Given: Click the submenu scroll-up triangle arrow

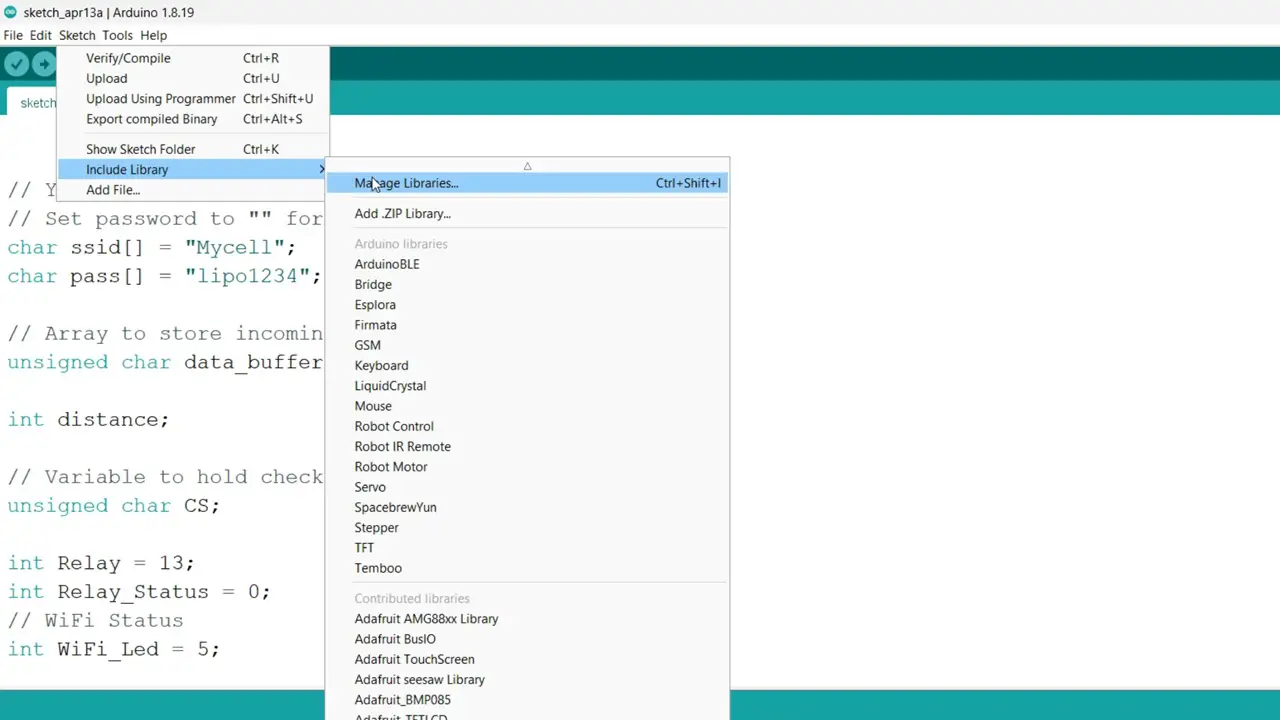Looking at the screenshot, I should (x=527, y=166).
